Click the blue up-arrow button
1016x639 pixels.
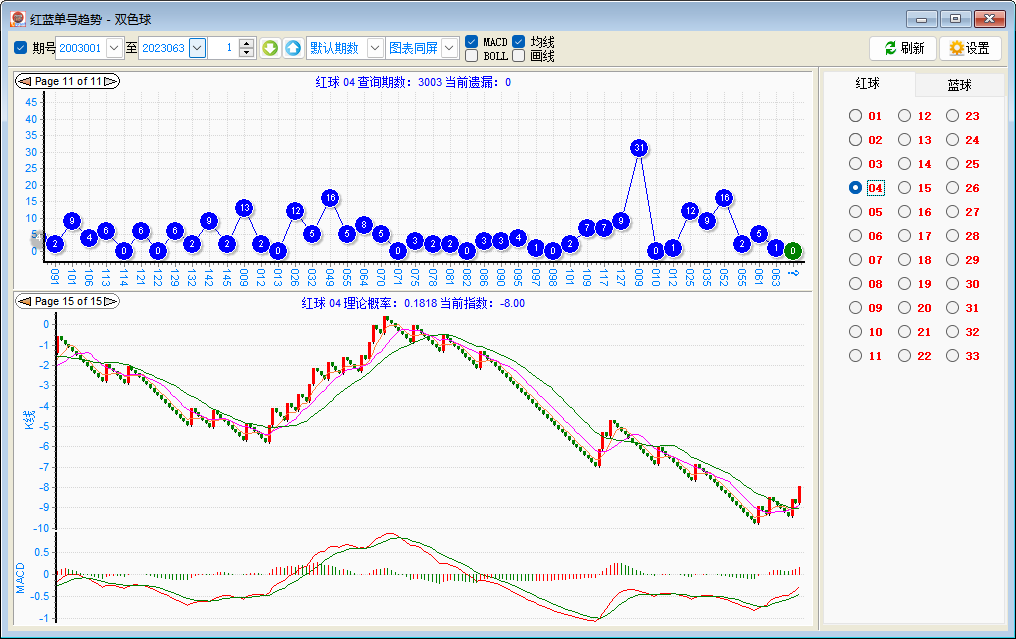click(293, 48)
